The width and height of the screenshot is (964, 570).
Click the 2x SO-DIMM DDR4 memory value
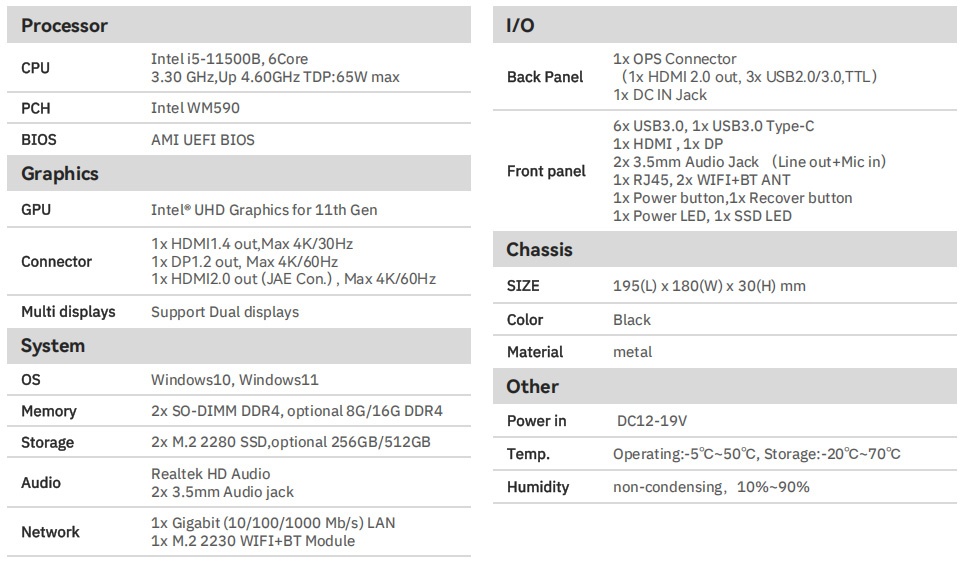(x=297, y=411)
